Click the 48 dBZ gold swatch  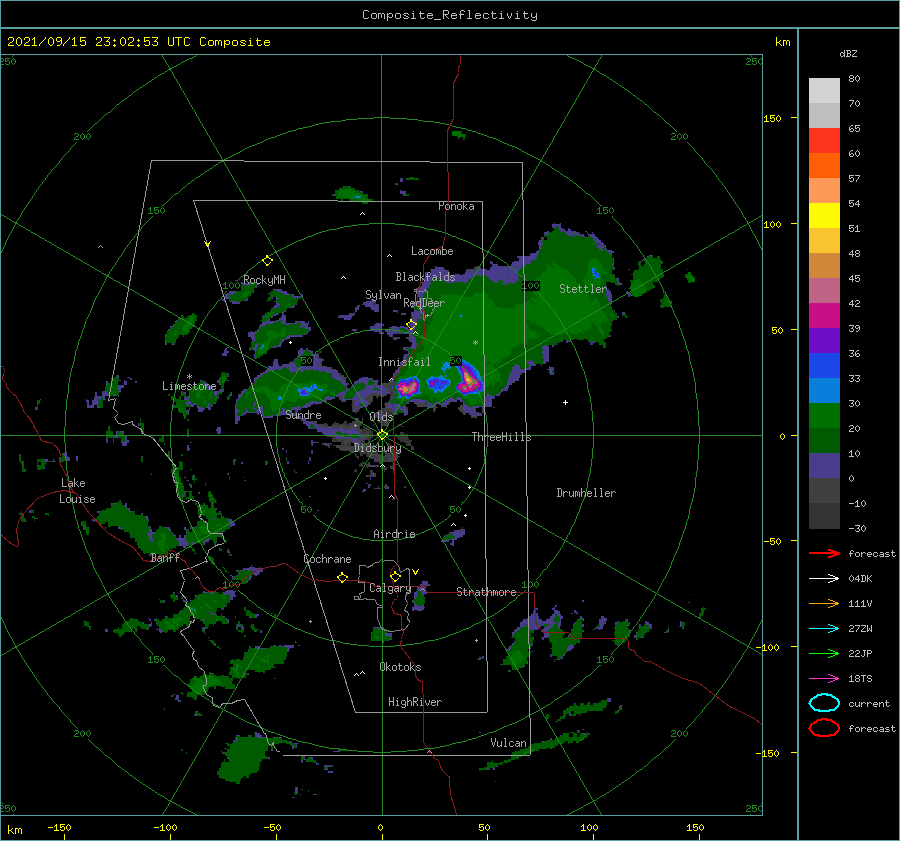(824, 241)
